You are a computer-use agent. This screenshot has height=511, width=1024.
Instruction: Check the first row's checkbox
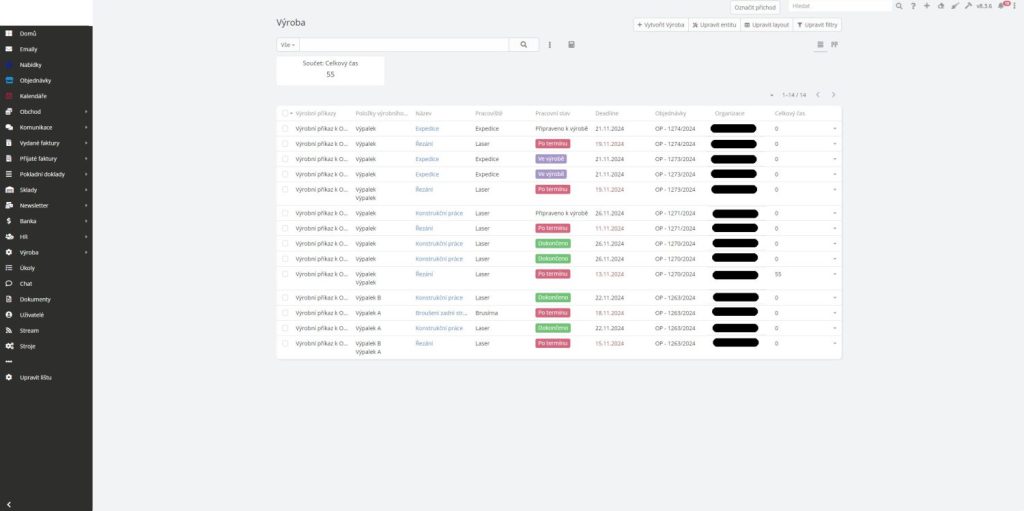285,129
